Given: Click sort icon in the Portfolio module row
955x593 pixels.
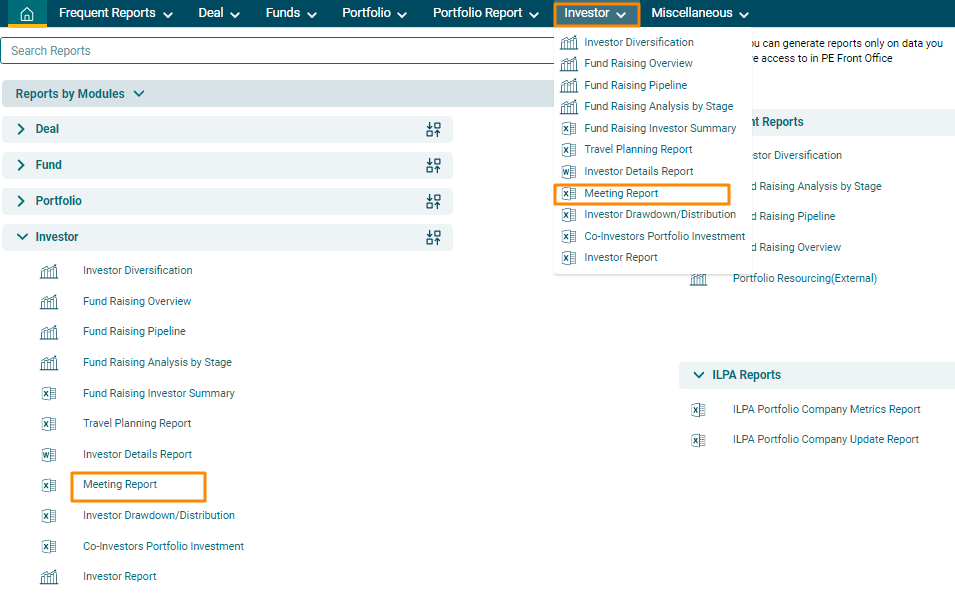Looking at the screenshot, I should [433, 202].
